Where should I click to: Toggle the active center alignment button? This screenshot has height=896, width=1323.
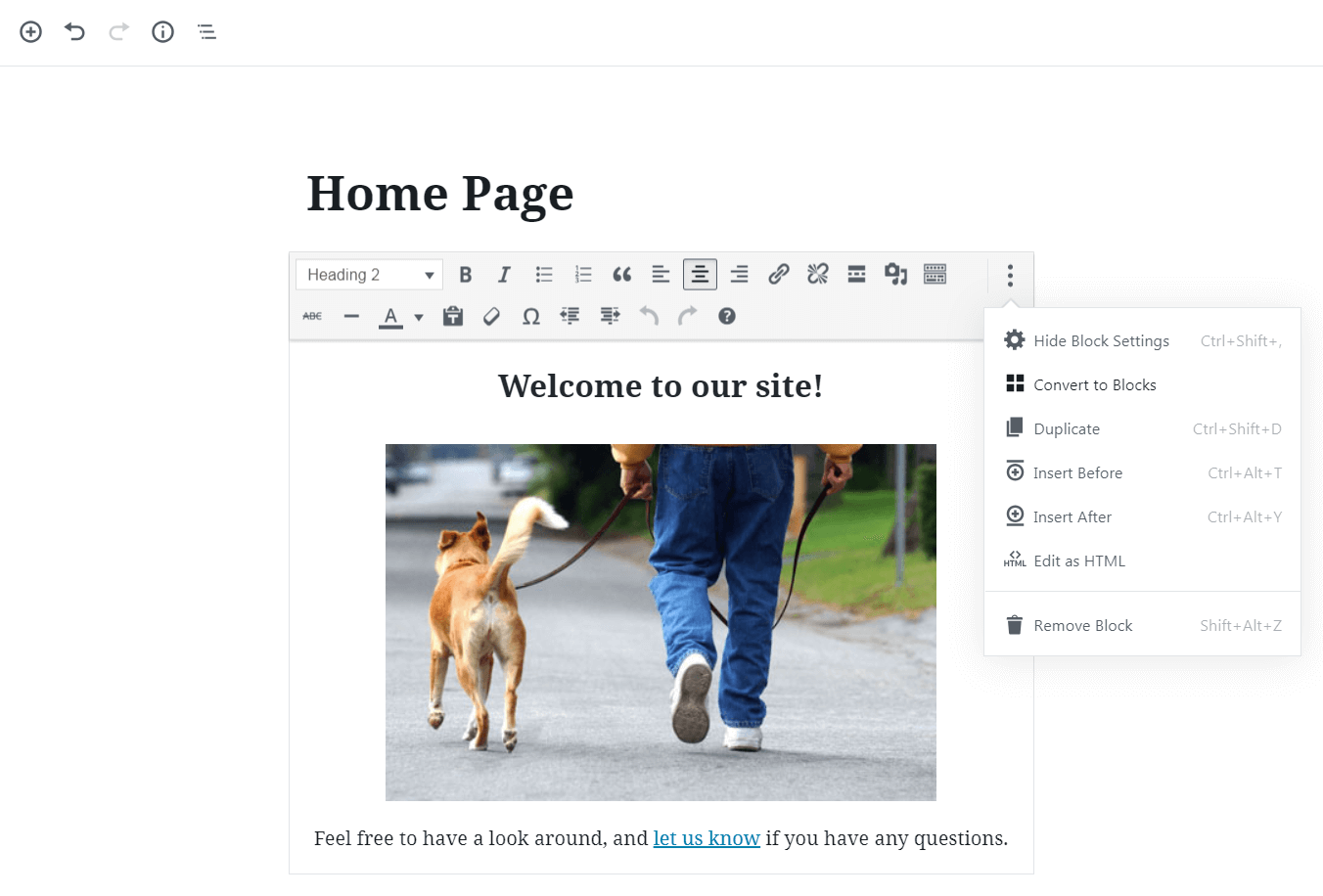coord(700,275)
